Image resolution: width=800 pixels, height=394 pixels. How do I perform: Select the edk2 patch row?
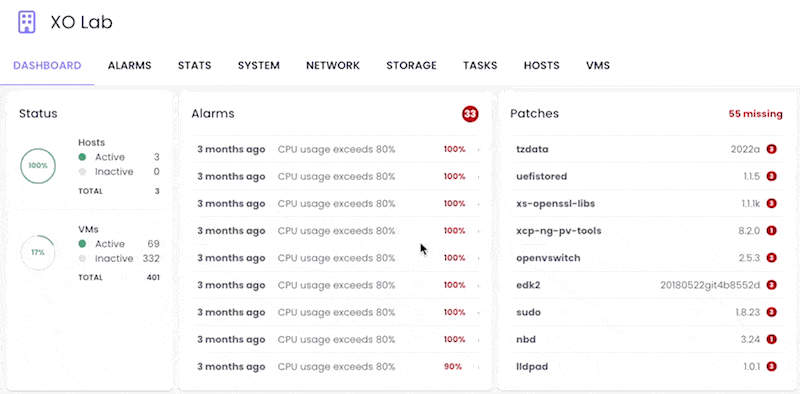tap(646, 285)
